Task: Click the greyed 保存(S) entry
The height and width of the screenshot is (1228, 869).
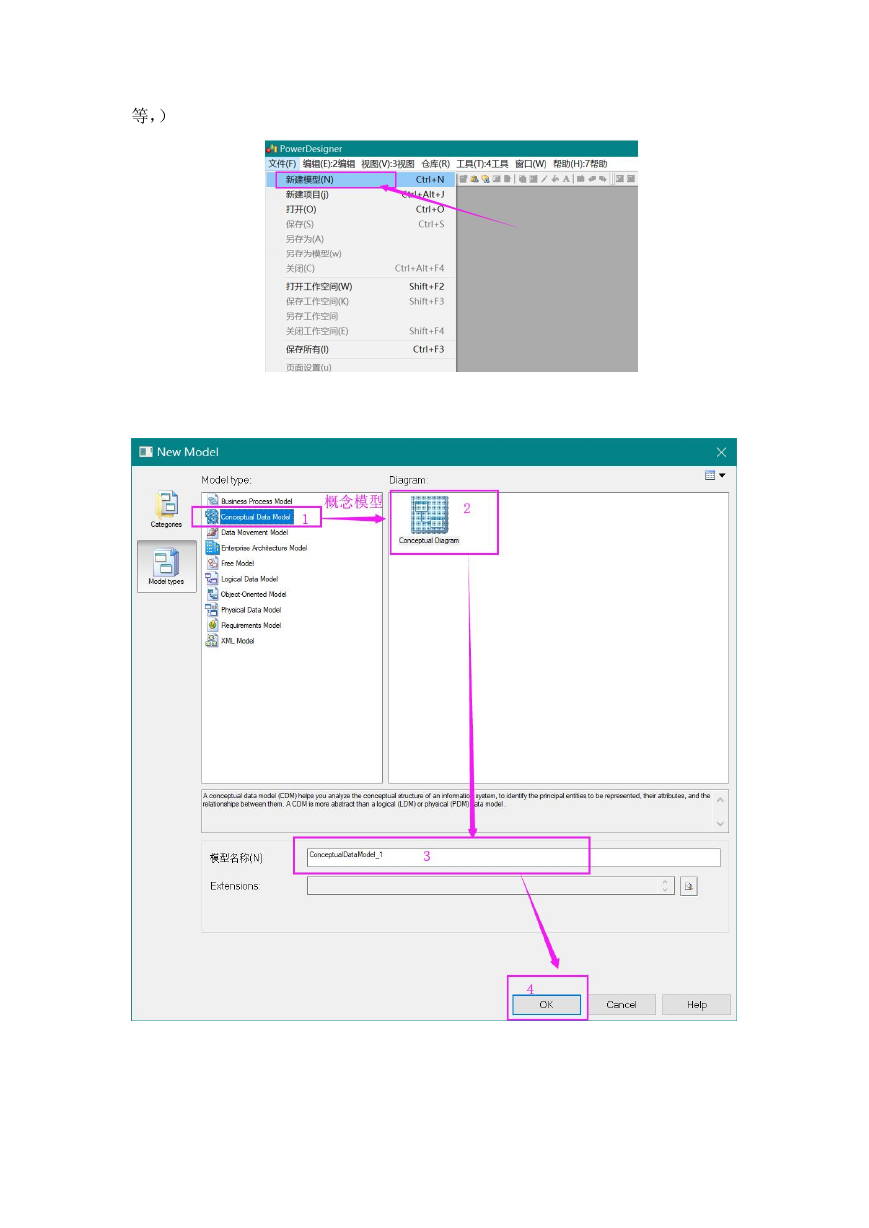Action: click(360, 224)
